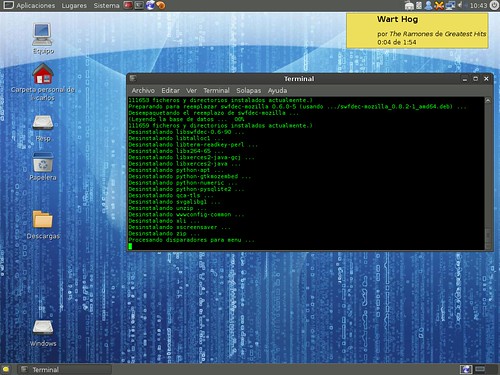Click the 'Desinstalando python-apt ...' line

point(176,170)
